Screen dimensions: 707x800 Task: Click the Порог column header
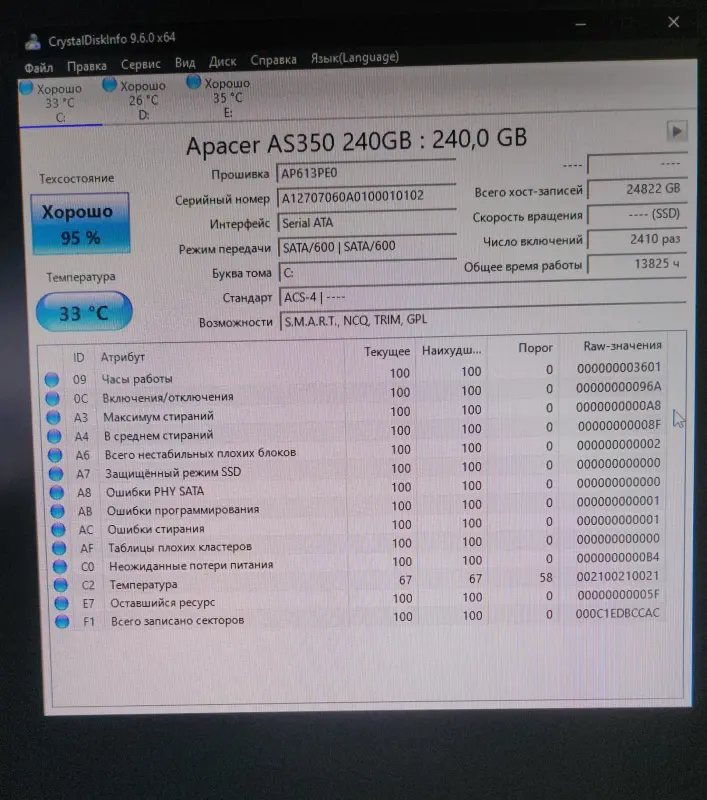(535, 348)
